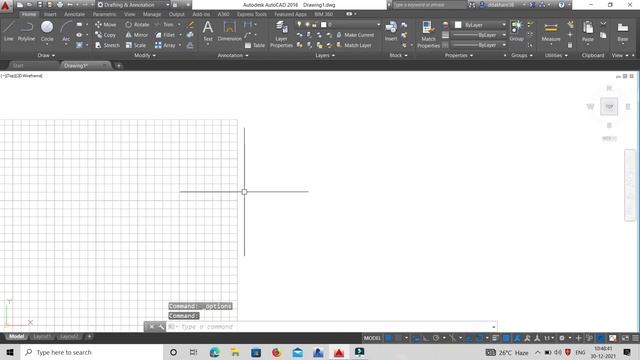Expand the Utilities panel

pyautogui.click(x=556, y=55)
